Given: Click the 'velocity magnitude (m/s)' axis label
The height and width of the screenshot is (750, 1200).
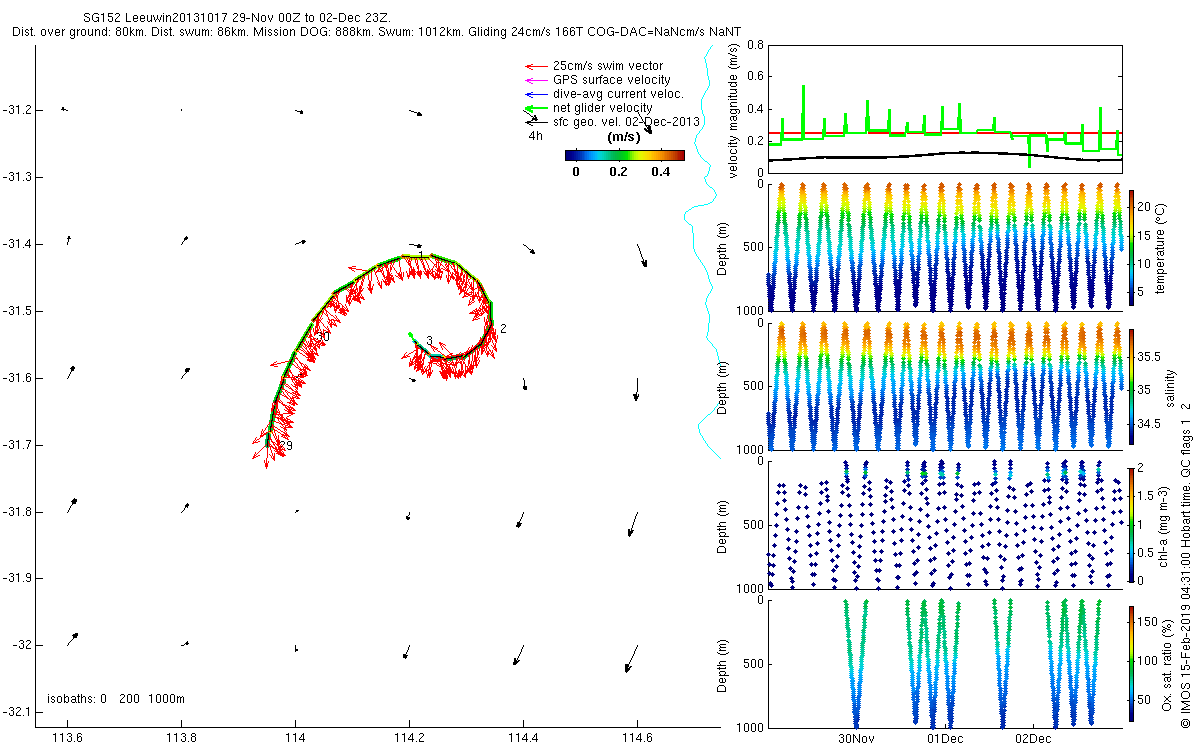Looking at the screenshot, I should coord(733,112).
